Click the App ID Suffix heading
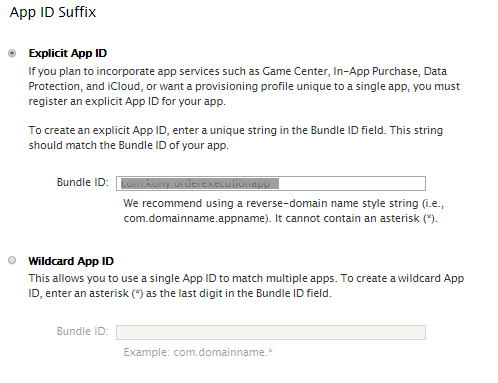The width and height of the screenshot is (498, 383). pos(53,12)
